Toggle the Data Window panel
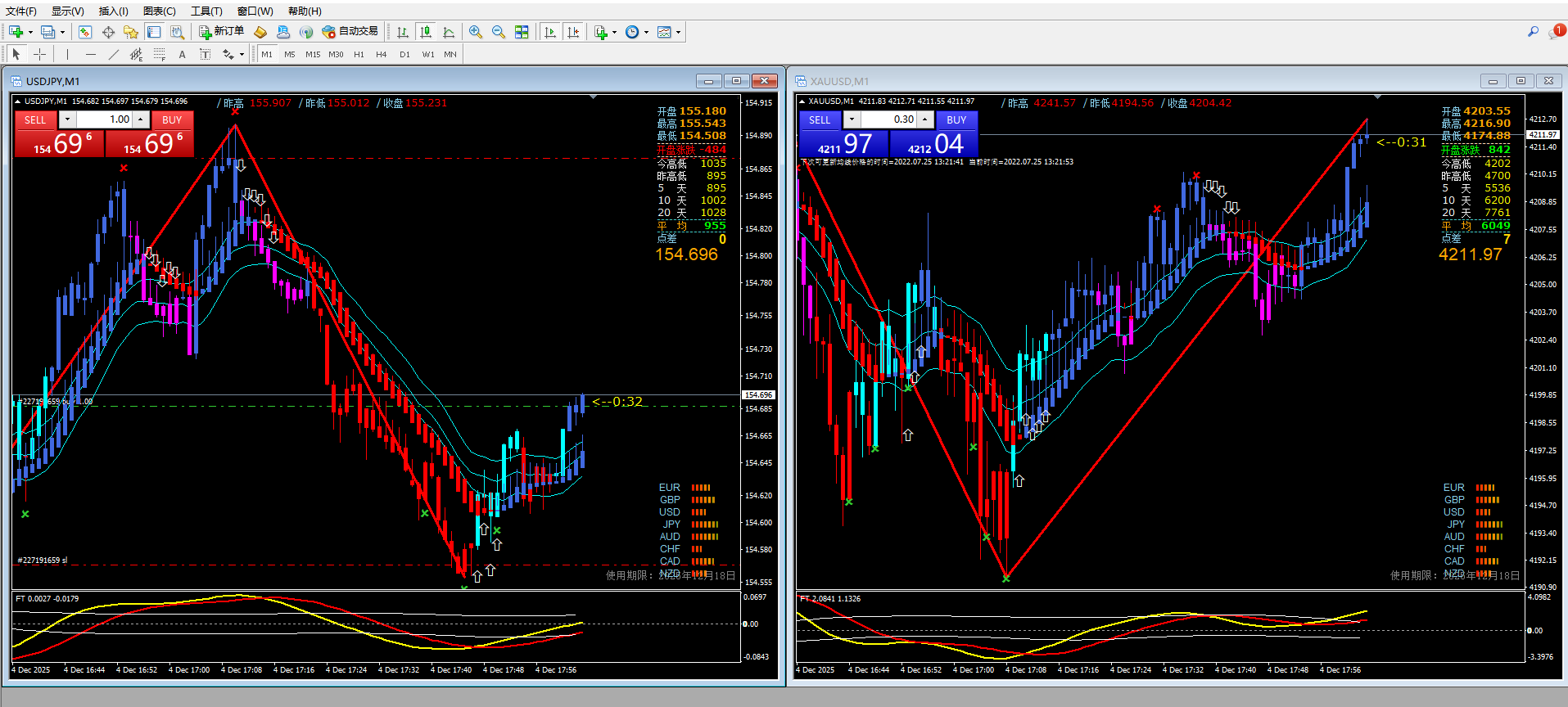This screenshot has width=1568, height=707. tap(108, 32)
